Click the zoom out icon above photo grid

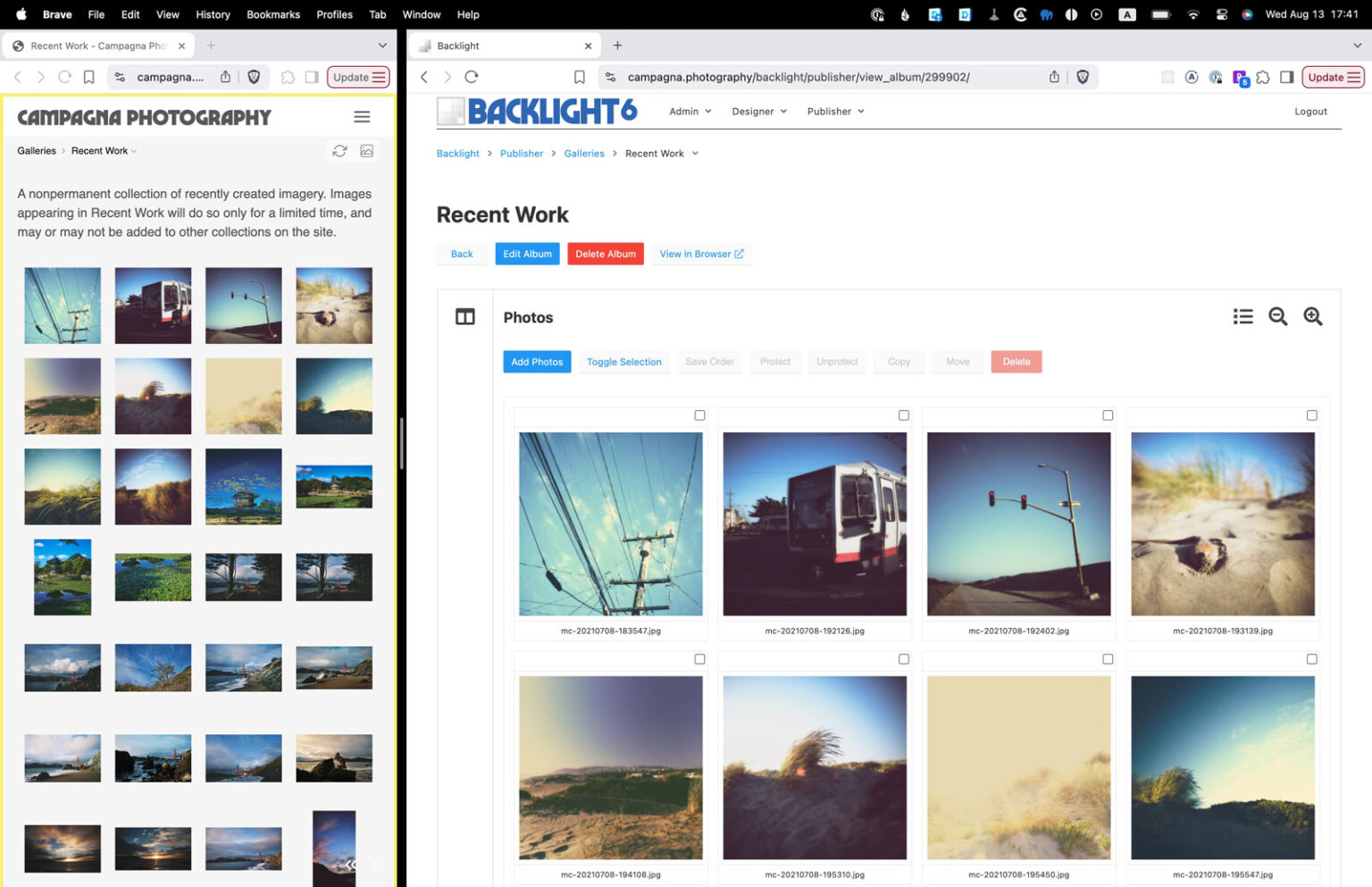(1277, 316)
